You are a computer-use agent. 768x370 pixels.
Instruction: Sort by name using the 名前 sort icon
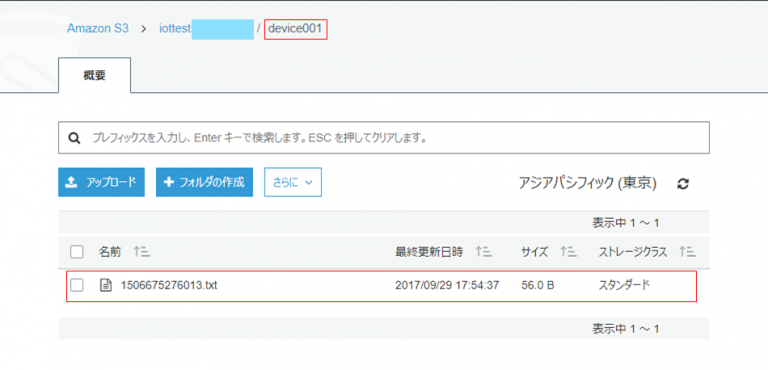142,252
